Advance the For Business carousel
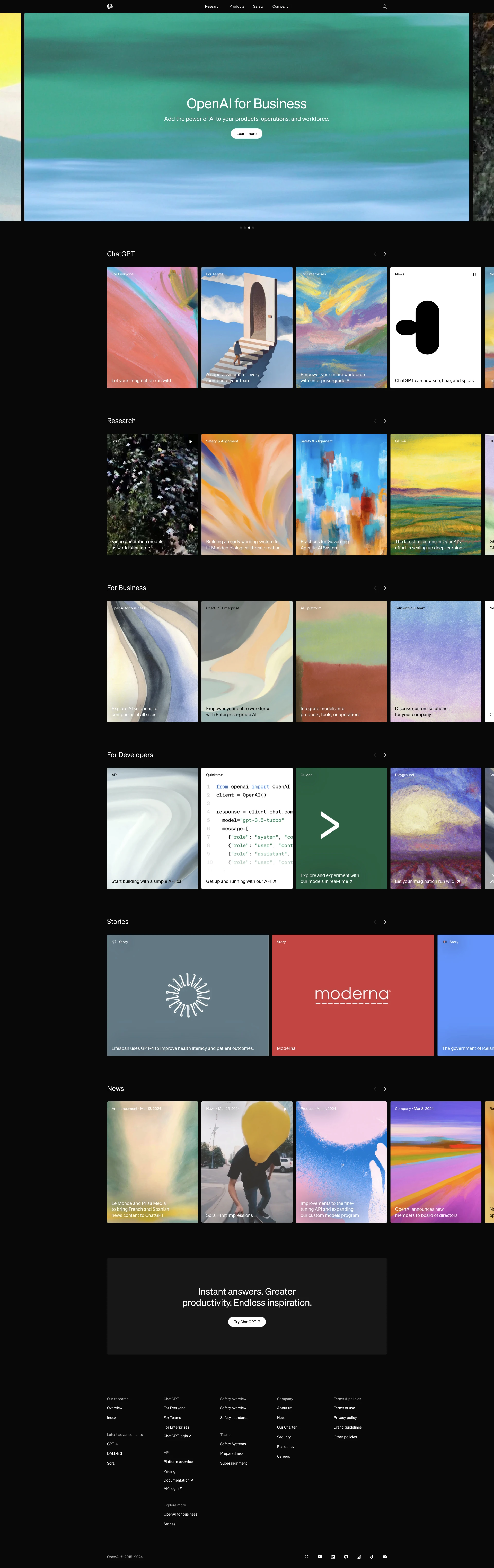Screen dimensions: 494x1568 [385, 588]
